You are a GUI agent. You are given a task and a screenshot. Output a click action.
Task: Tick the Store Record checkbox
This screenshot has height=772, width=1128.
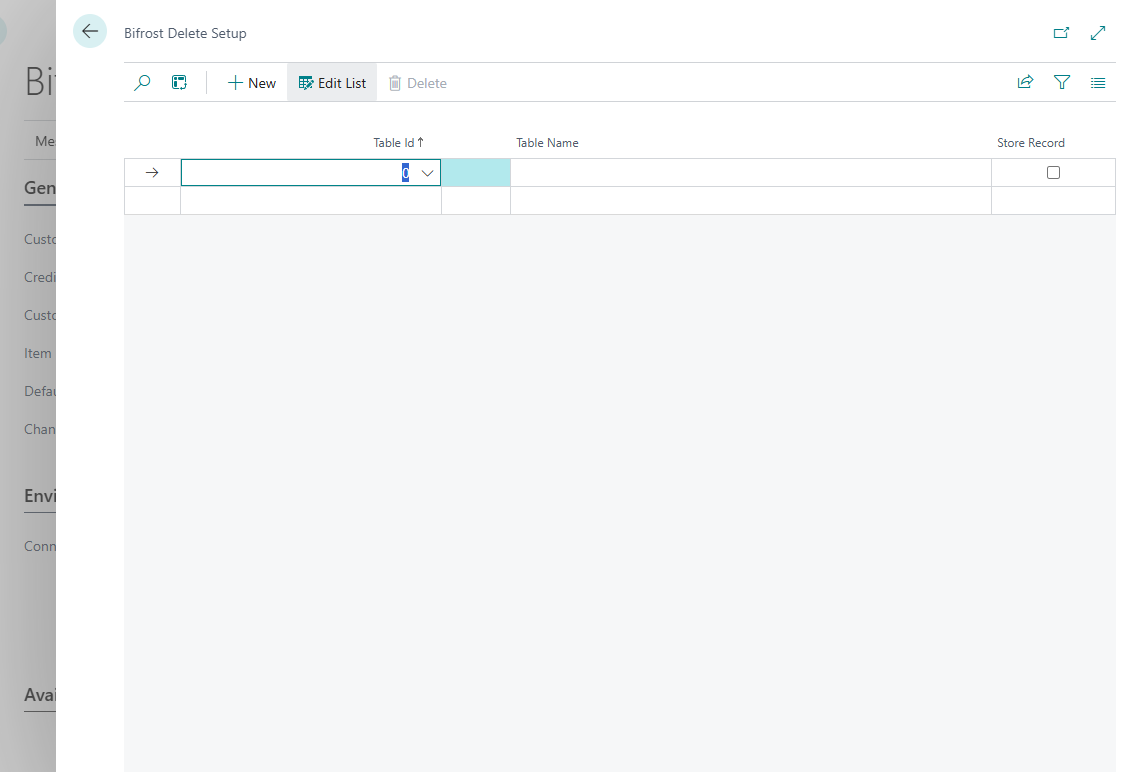1053,173
